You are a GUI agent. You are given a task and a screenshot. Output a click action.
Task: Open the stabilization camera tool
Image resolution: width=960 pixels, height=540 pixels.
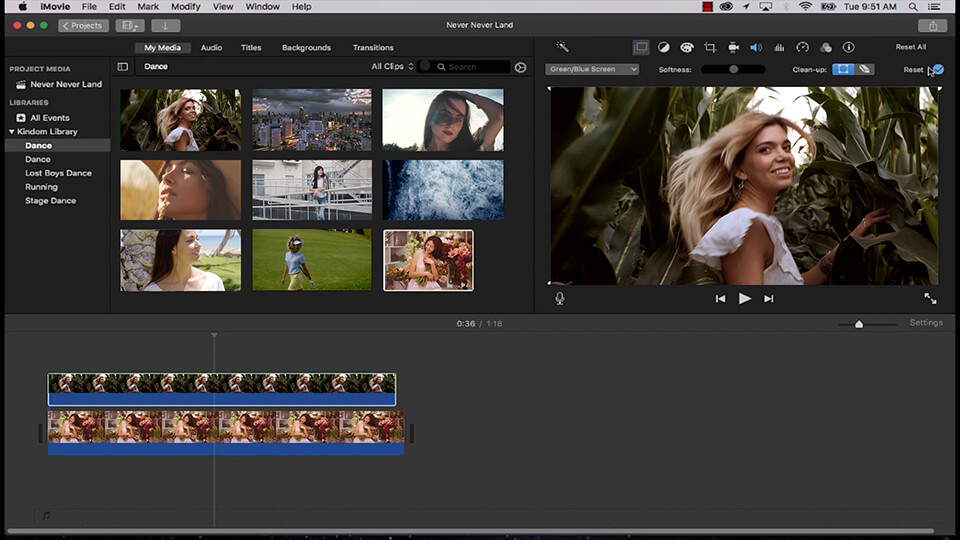click(733, 47)
